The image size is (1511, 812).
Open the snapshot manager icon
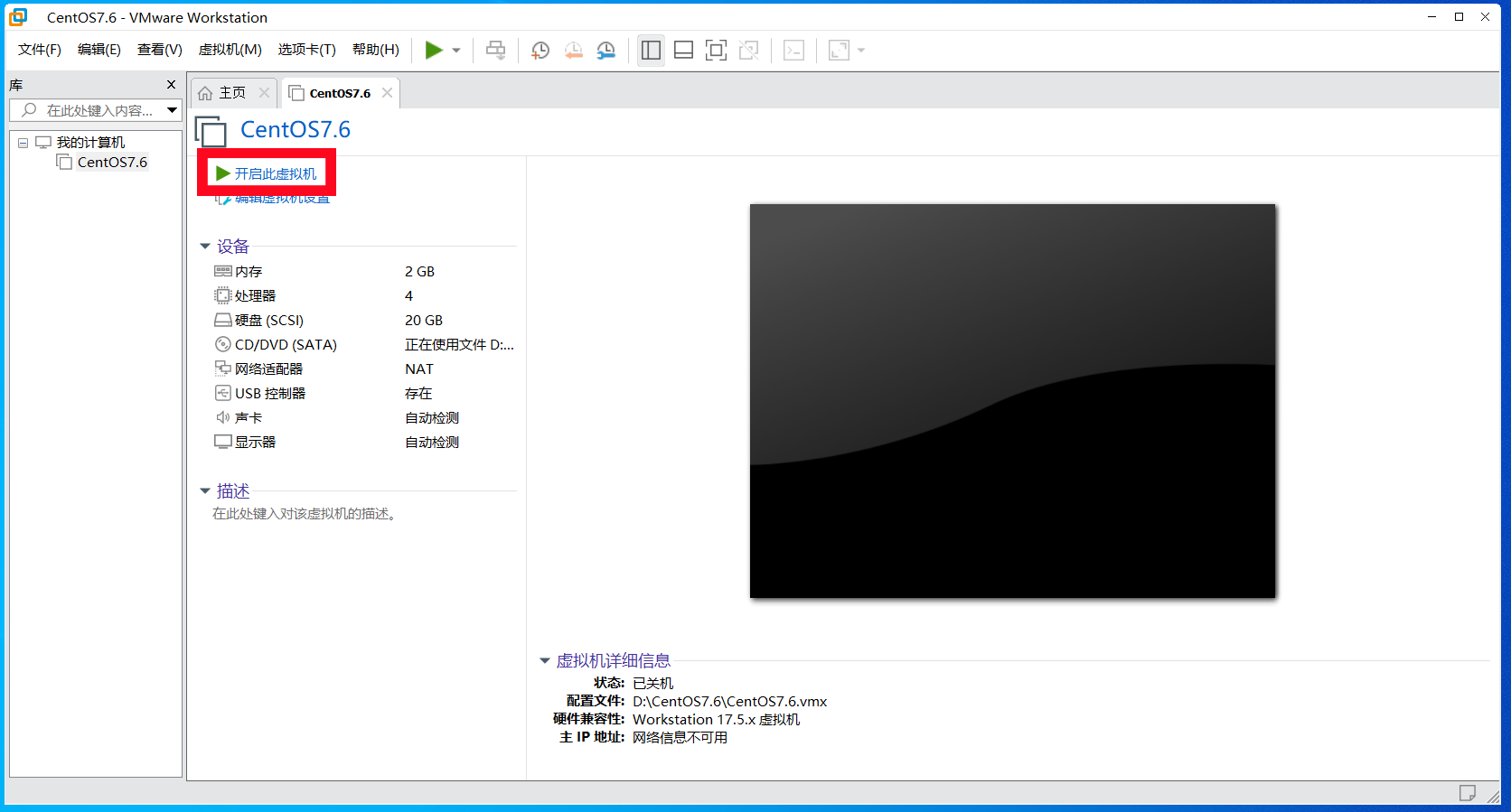pyautogui.click(x=606, y=51)
